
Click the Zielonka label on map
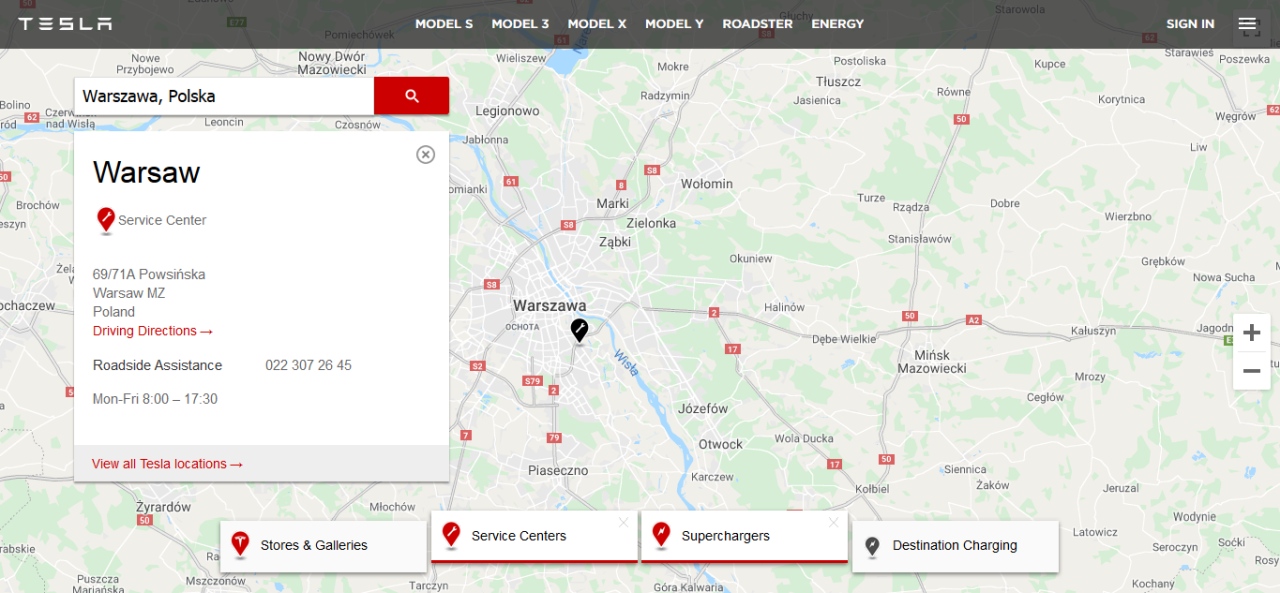651,223
